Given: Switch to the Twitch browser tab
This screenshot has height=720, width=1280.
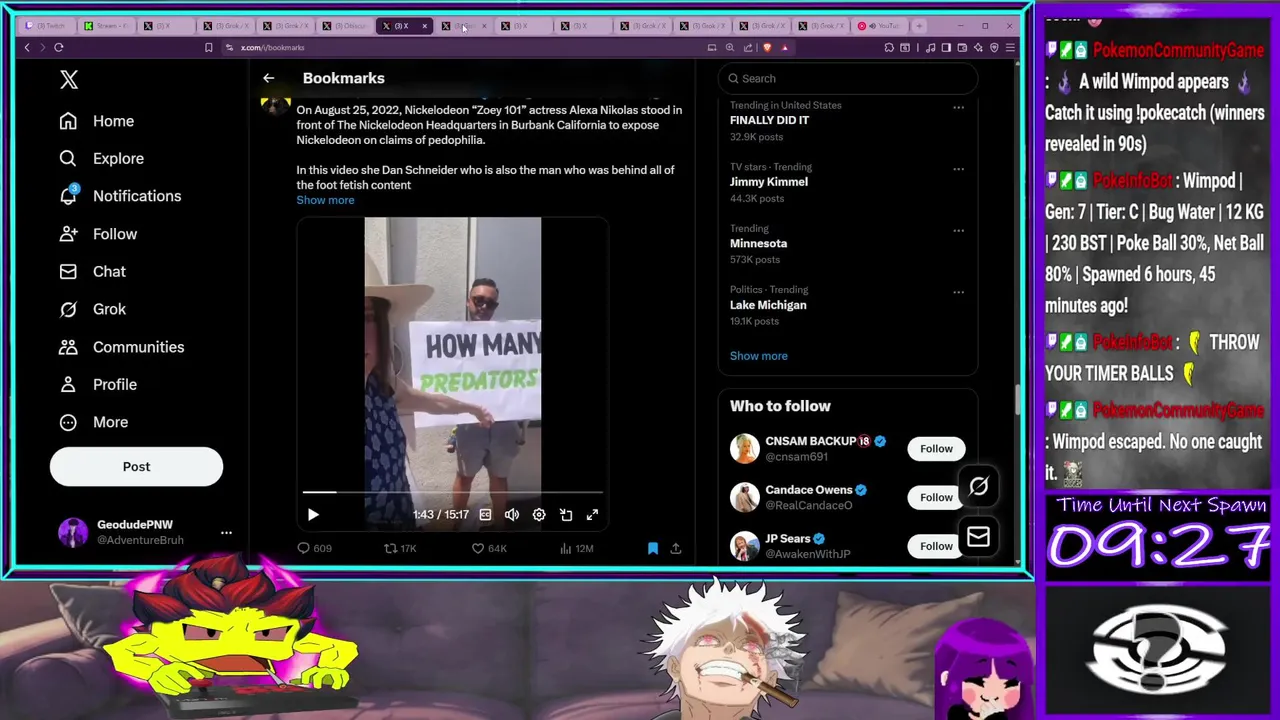Looking at the screenshot, I should point(46,26).
